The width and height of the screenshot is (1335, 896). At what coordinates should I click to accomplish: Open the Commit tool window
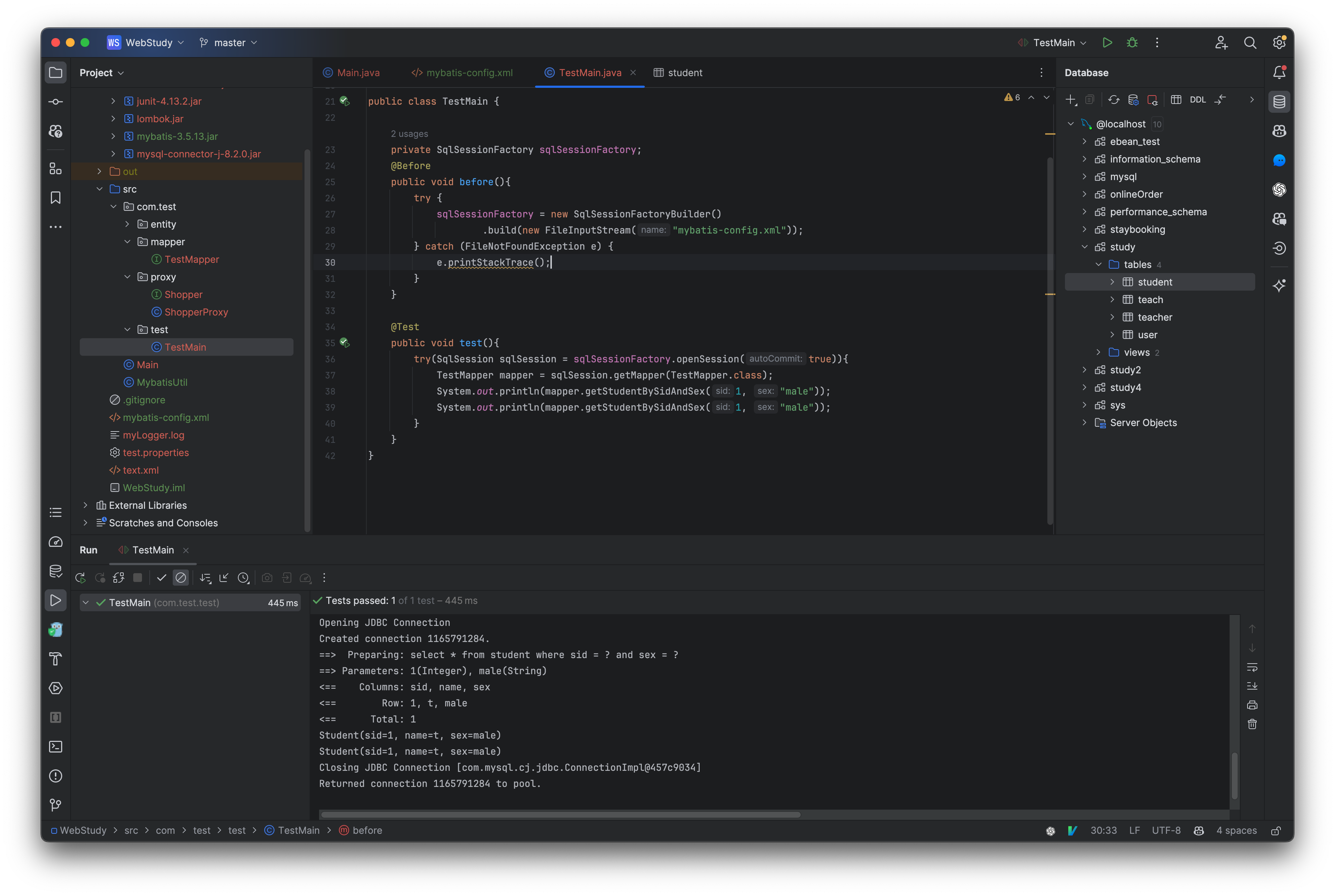[55, 101]
